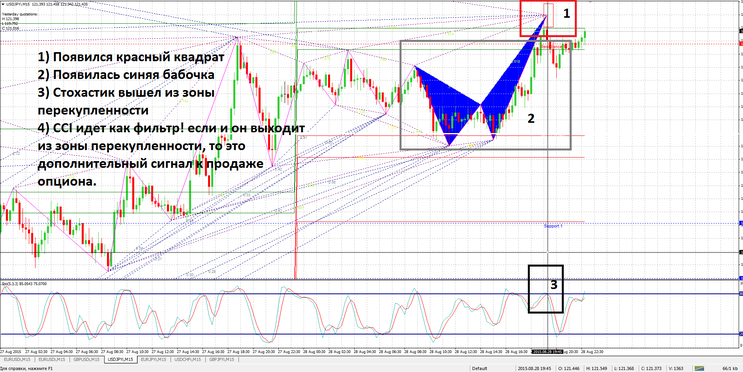Click the H: 121.549 high price
The width and height of the screenshot is (743, 372).
pyautogui.click(x=597, y=368)
